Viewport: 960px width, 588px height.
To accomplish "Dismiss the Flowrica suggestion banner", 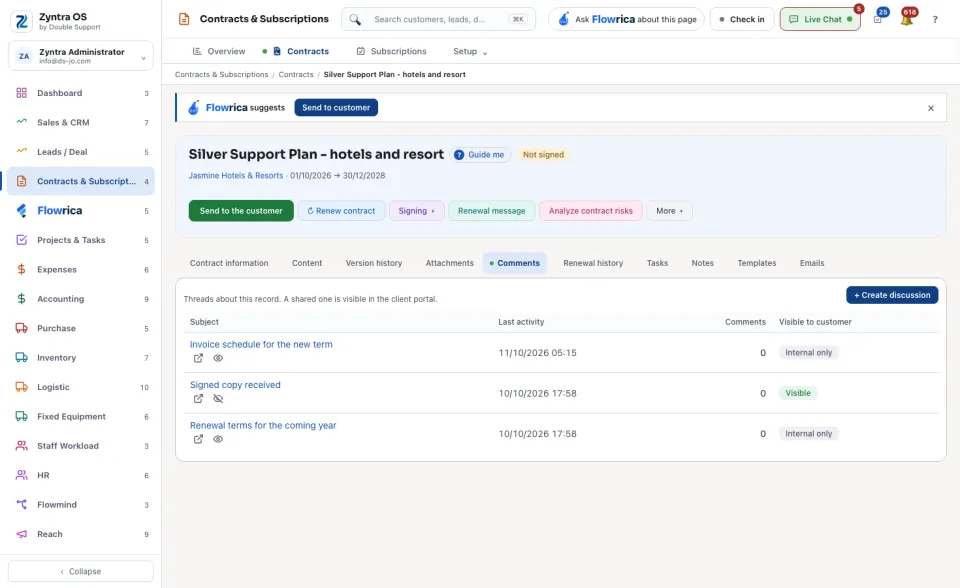I will 931,108.
